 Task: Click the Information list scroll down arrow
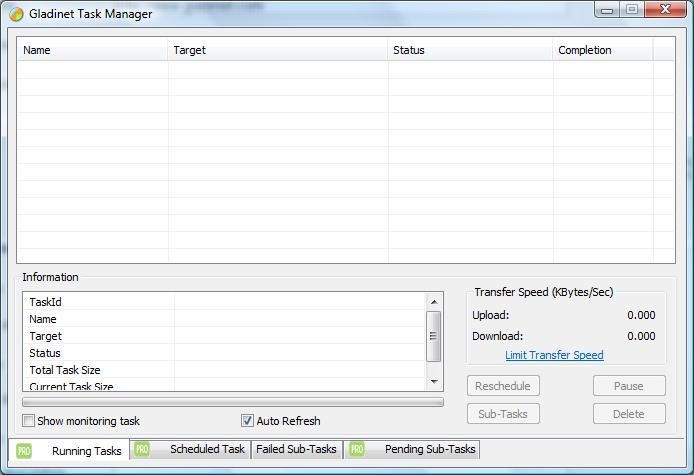pos(434,381)
